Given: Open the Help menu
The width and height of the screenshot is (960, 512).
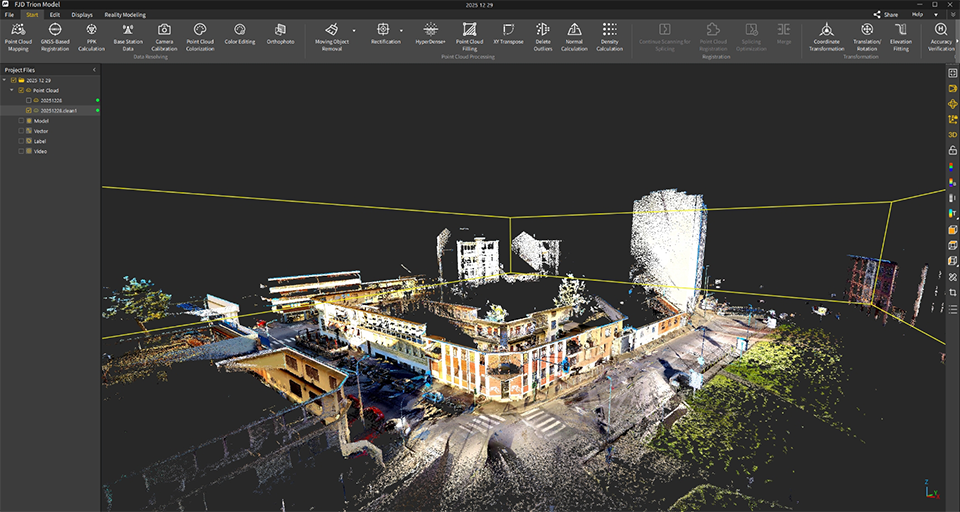Looking at the screenshot, I should 917,15.
